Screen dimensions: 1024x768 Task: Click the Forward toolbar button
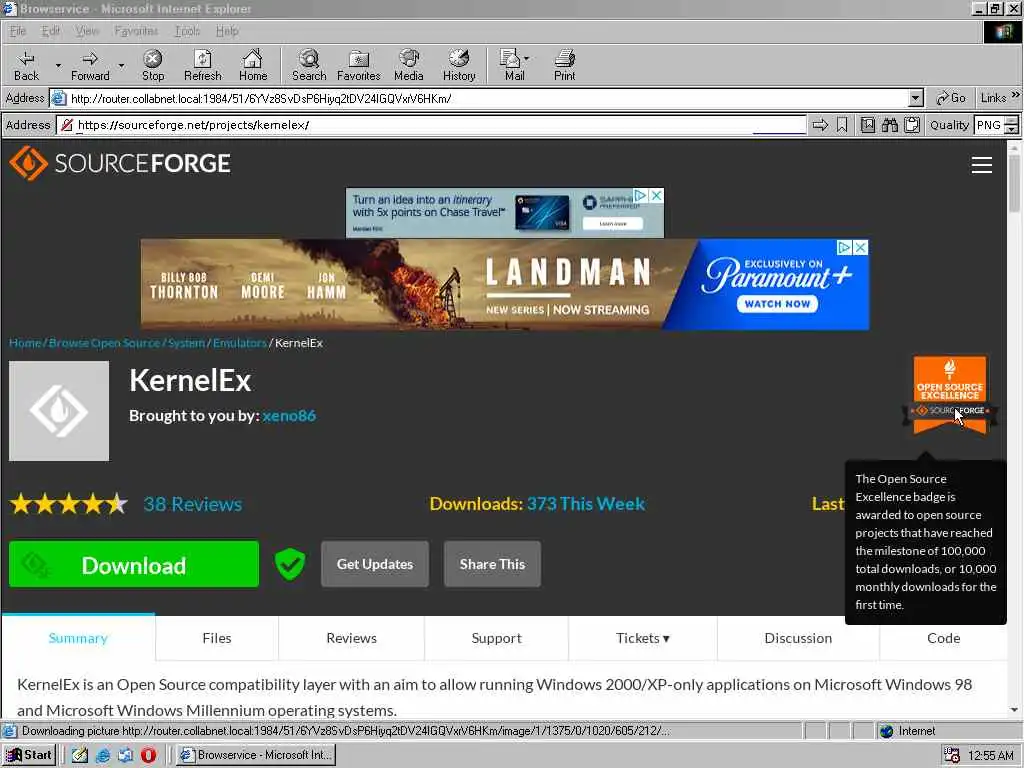coord(90,65)
